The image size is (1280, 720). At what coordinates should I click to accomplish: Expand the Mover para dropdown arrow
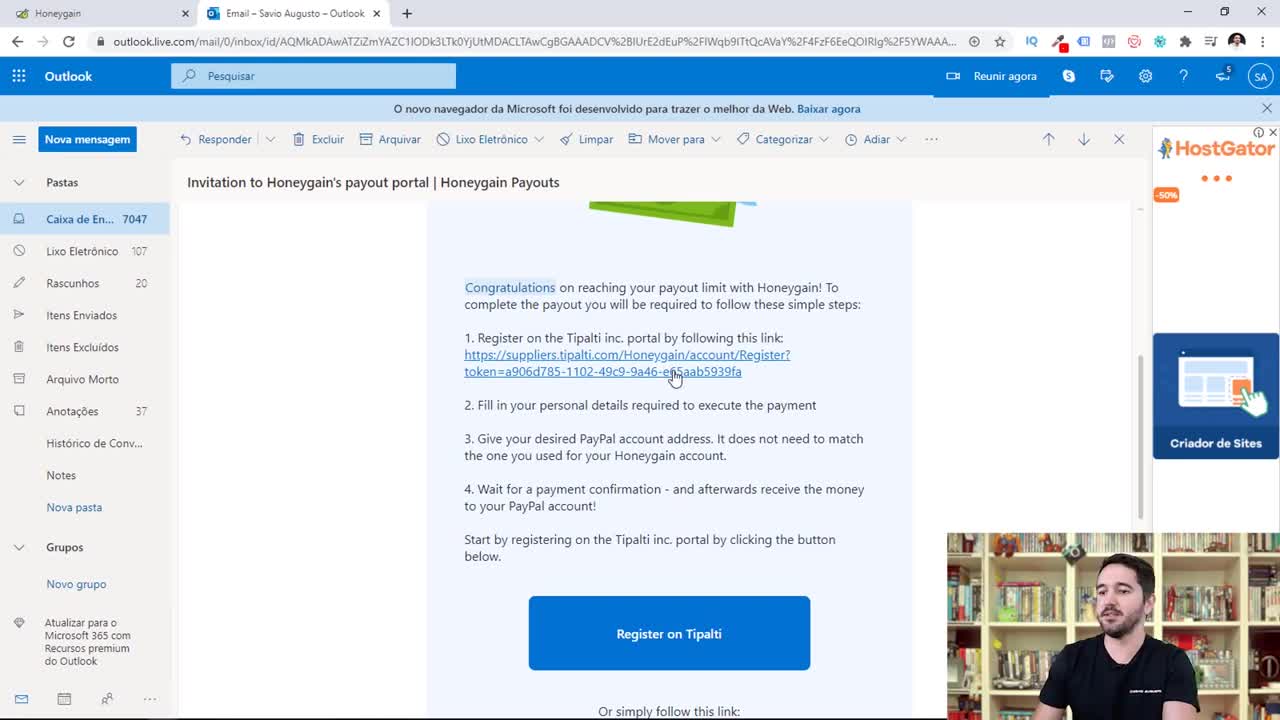pos(716,139)
